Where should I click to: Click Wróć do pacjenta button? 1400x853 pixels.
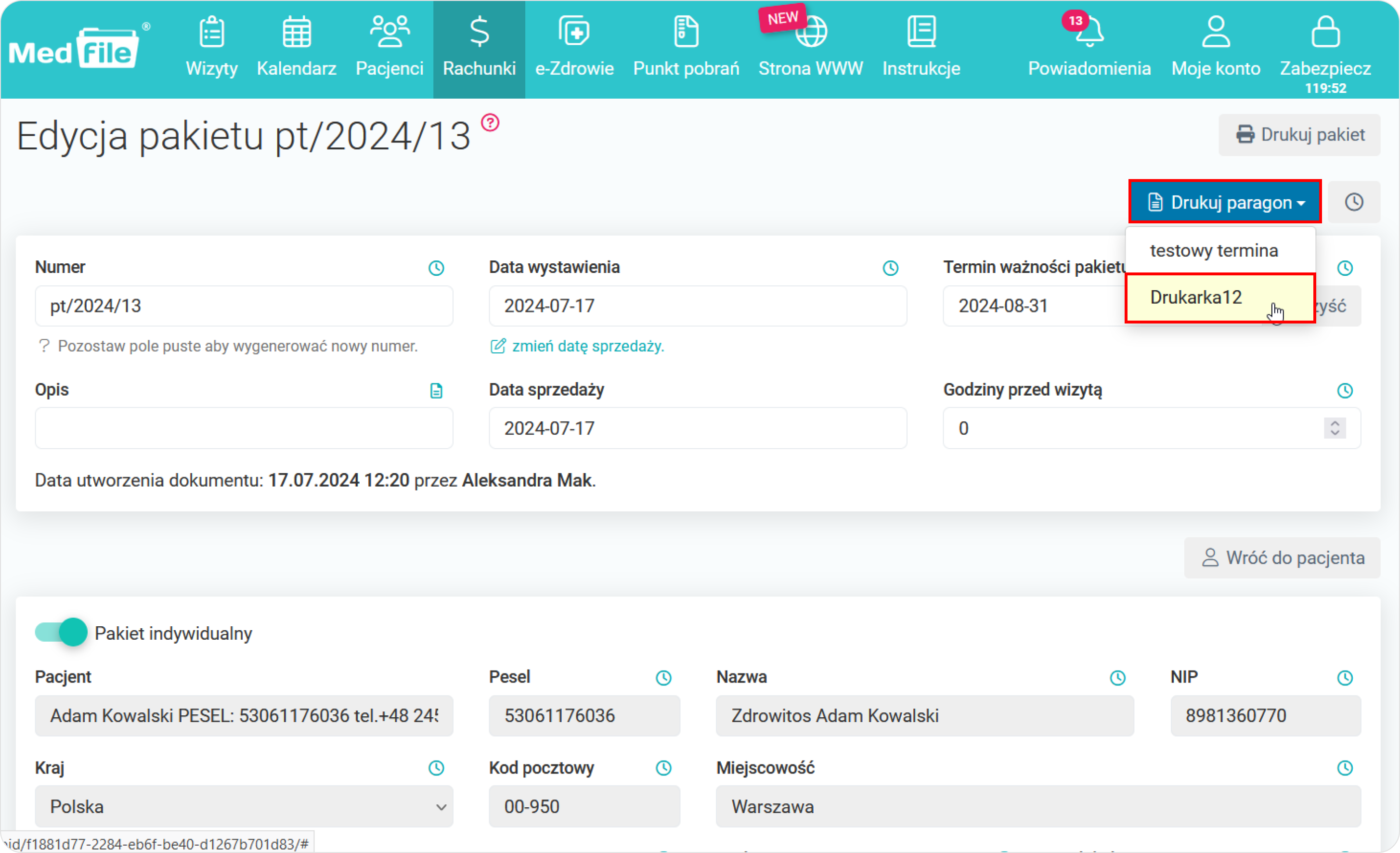[x=1282, y=557]
